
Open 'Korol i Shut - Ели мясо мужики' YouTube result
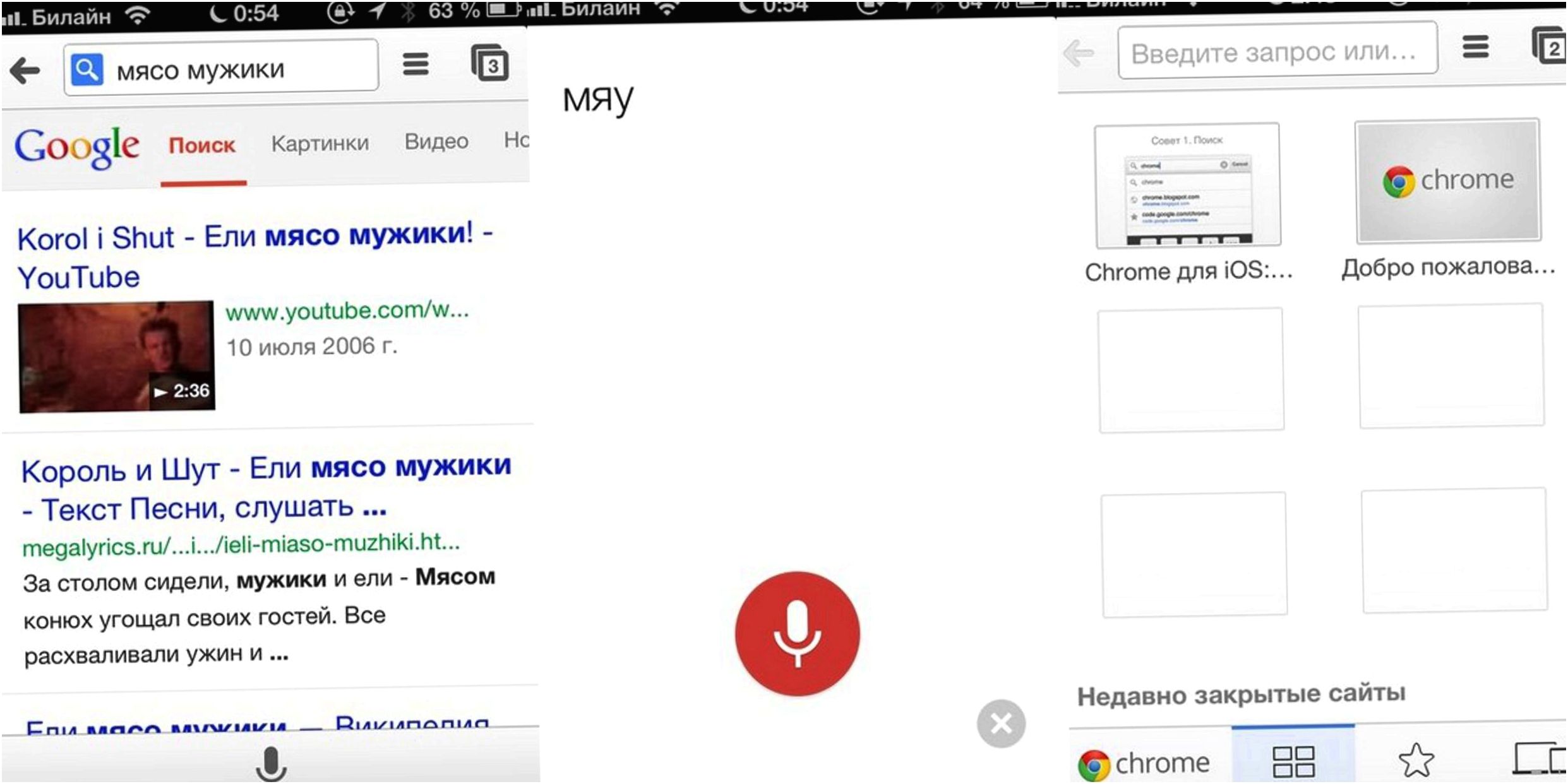click(x=255, y=256)
